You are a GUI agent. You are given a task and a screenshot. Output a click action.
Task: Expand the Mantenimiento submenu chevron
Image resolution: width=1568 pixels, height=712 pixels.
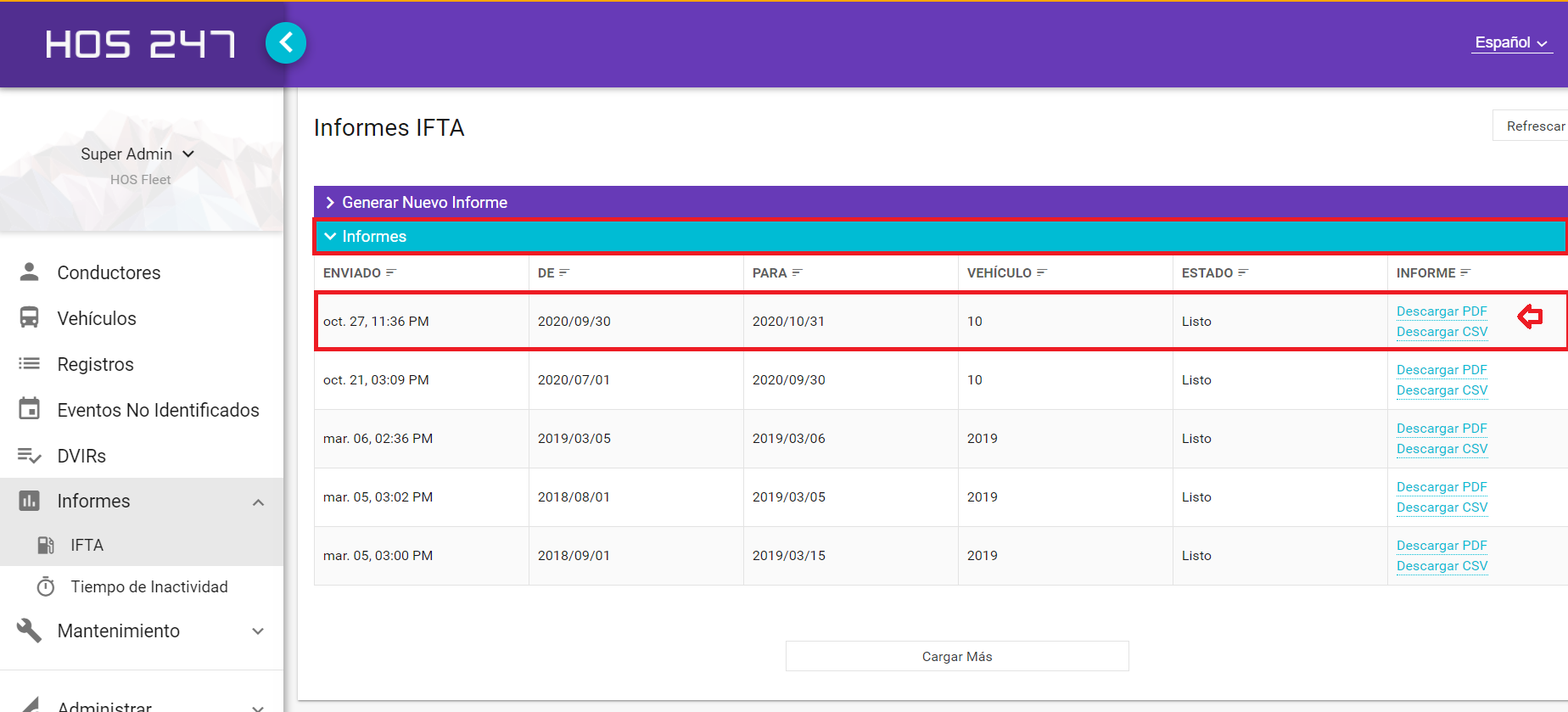coord(258,631)
